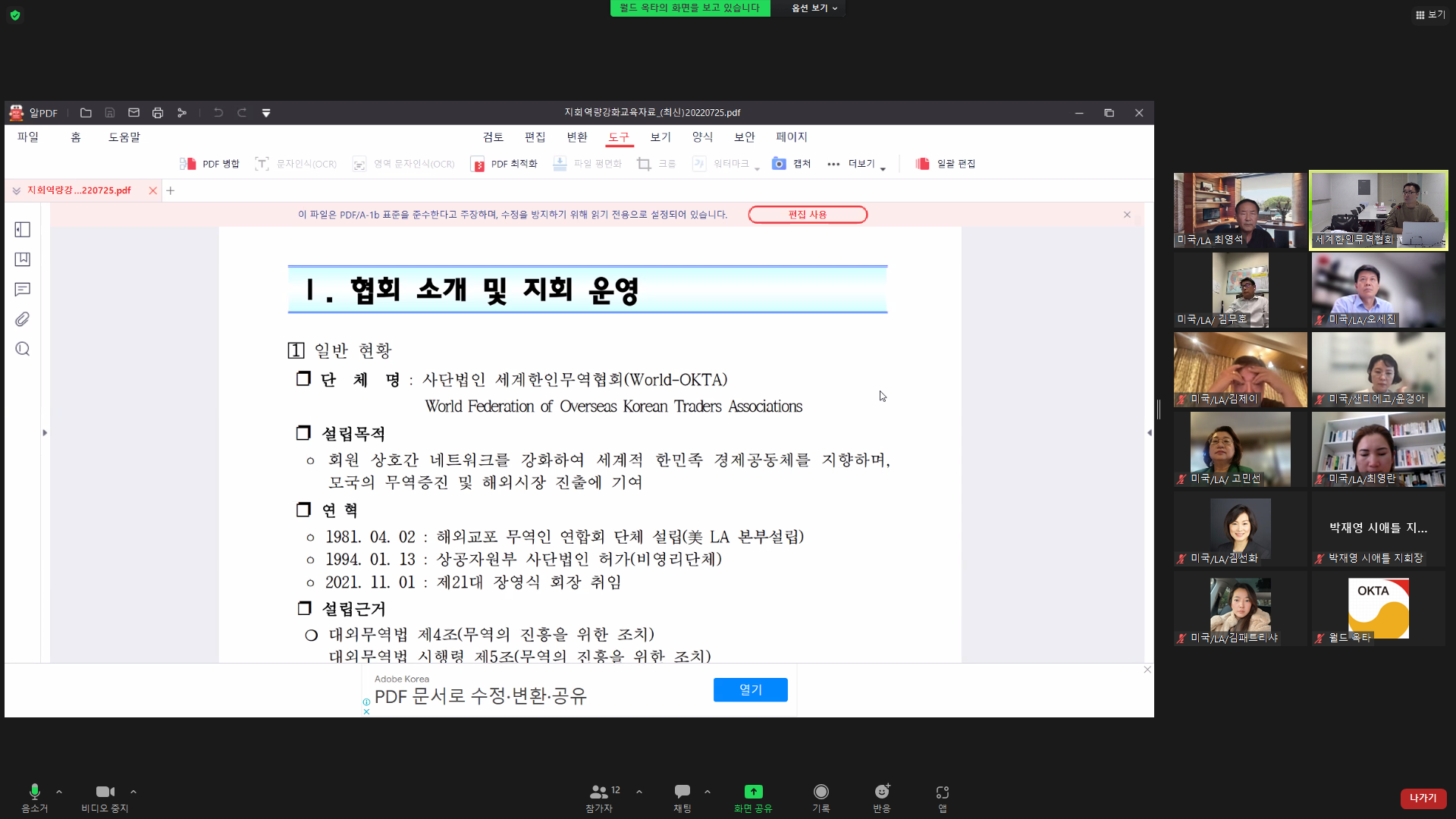The image size is (1456, 819).
Task: Open the comments panel icon
Action: click(22, 289)
